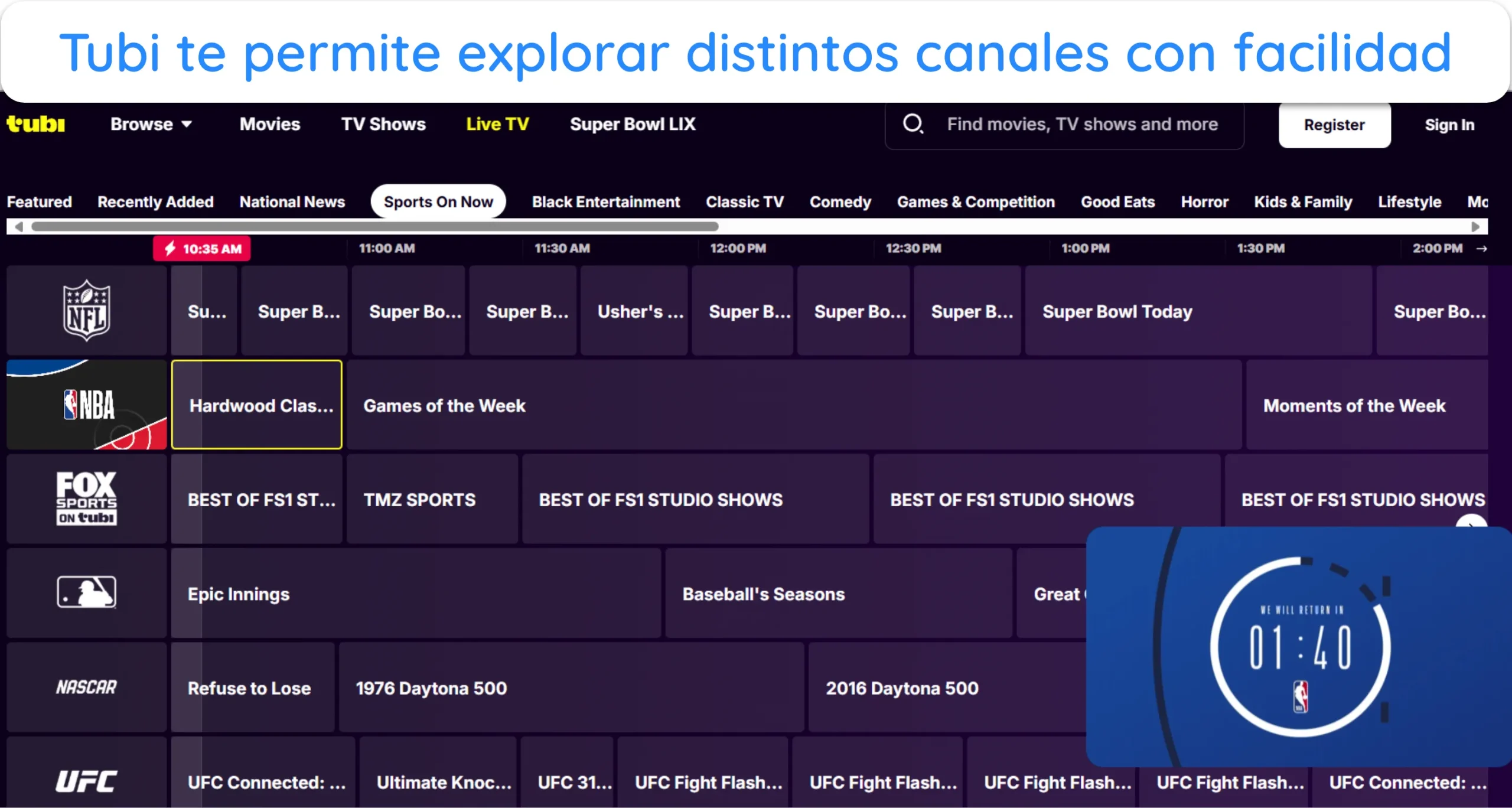The height and width of the screenshot is (808, 1512).
Task: Switch to Horror category
Action: [1204, 202]
